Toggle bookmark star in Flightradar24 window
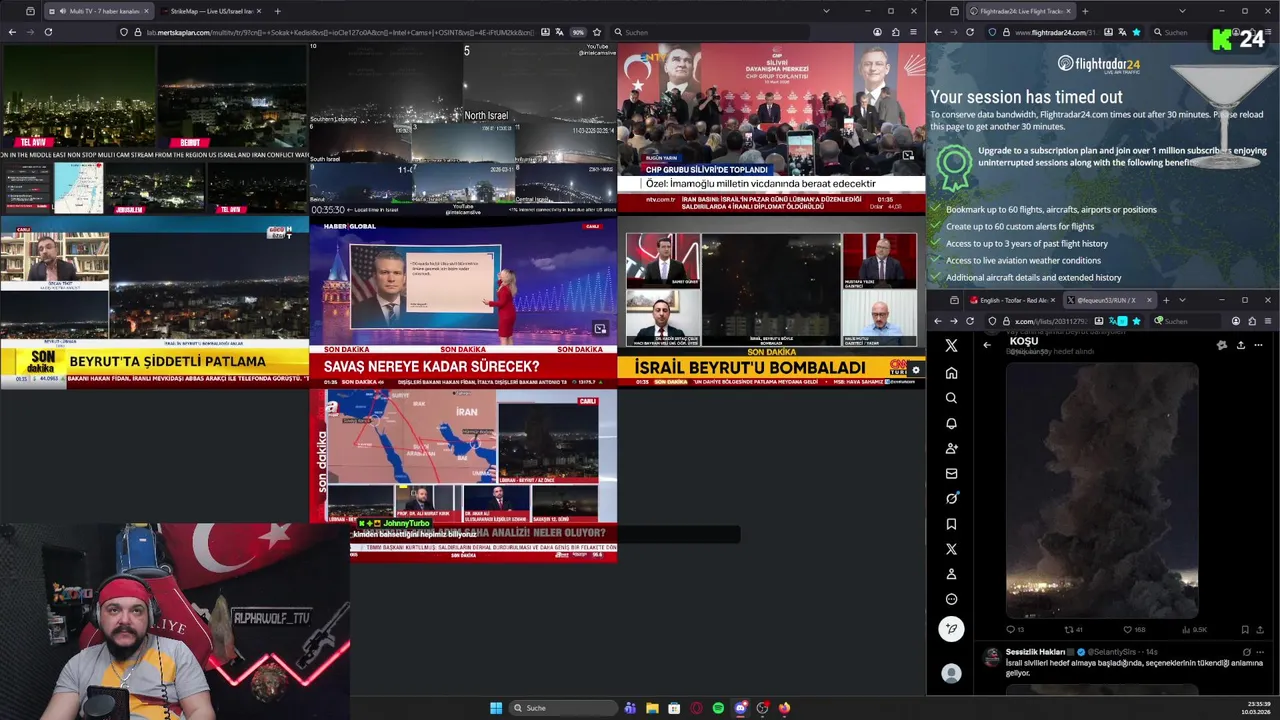 point(1136,32)
